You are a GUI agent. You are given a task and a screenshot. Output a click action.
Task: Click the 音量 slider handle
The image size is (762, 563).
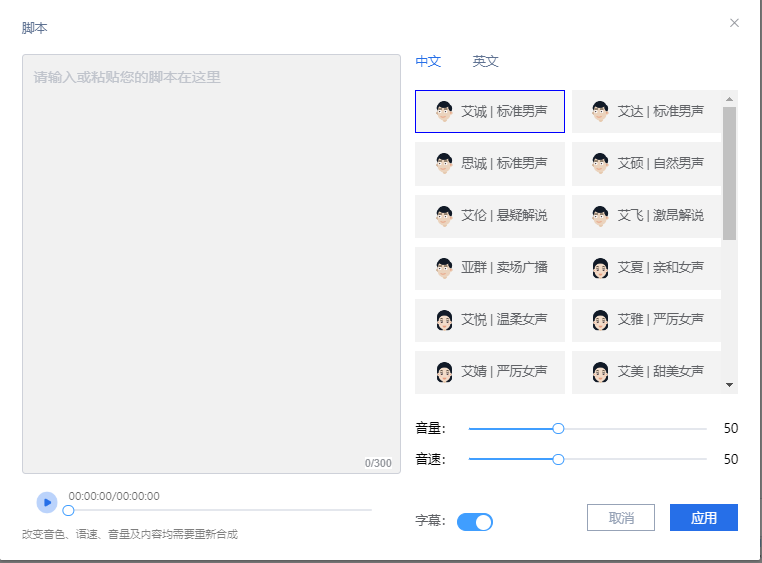tap(558, 428)
